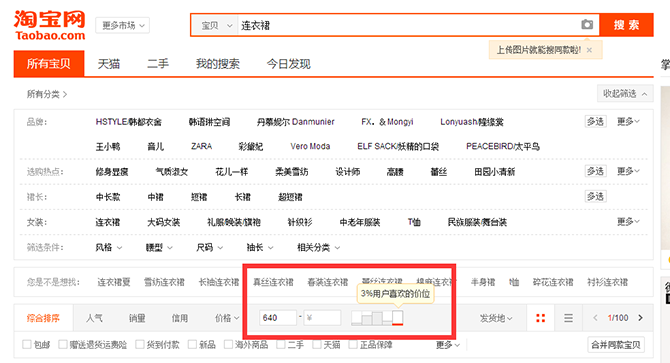Switch to list view icon

(568, 318)
